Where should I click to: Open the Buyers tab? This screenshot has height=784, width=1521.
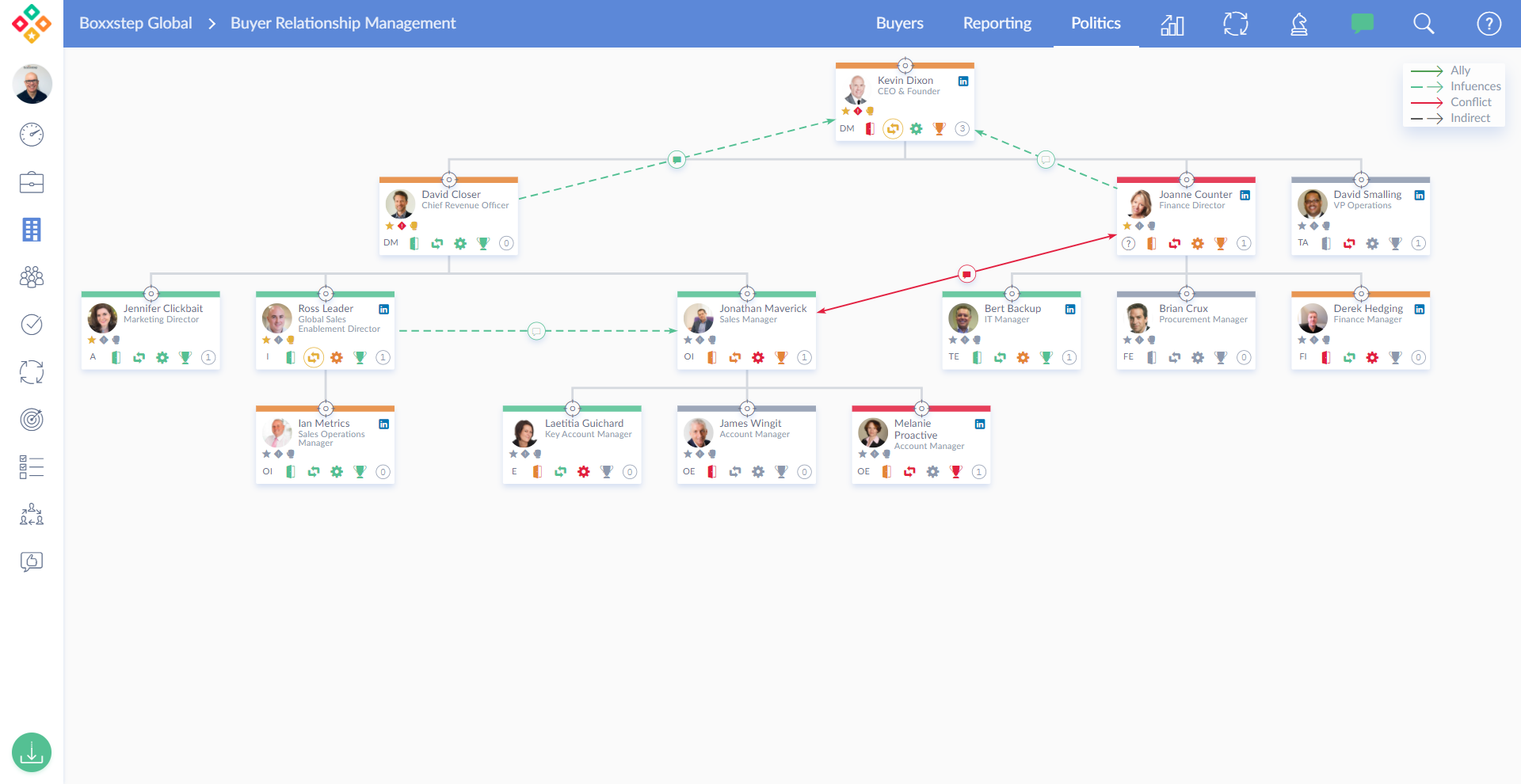pos(899,24)
